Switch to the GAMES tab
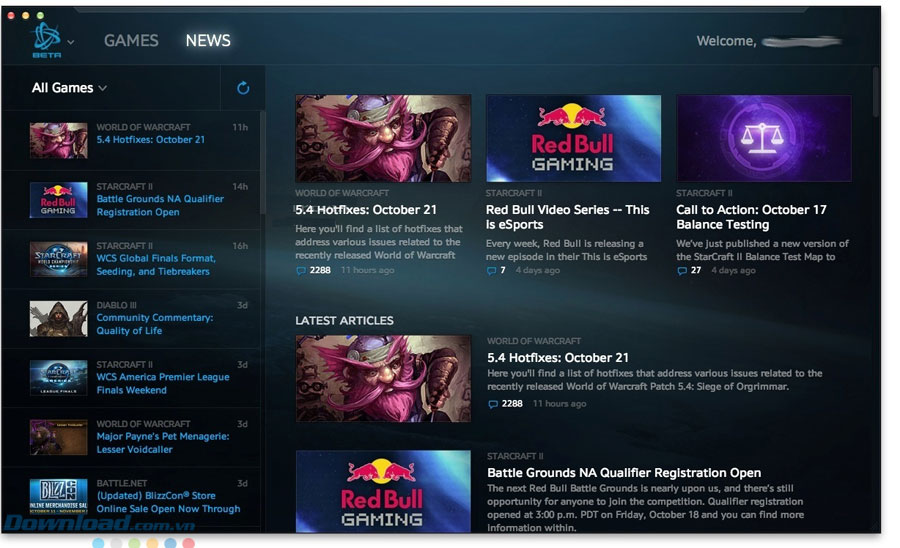Viewport: 900px width, 548px height. pyautogui.click(x=131, y=41)
